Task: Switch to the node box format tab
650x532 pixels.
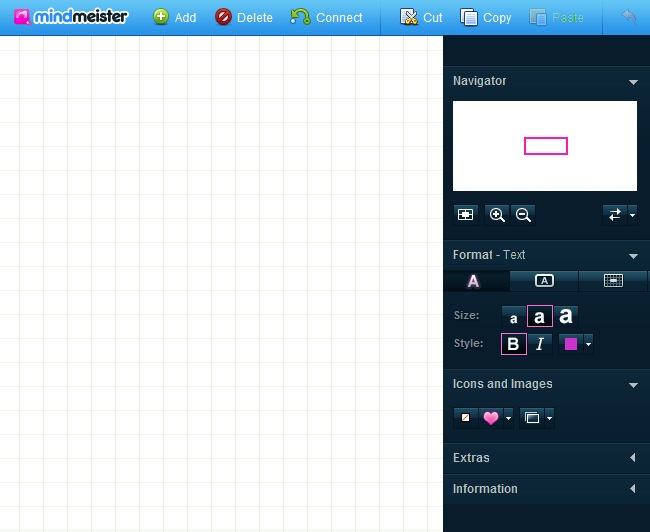Action: (x=544, y=281)
